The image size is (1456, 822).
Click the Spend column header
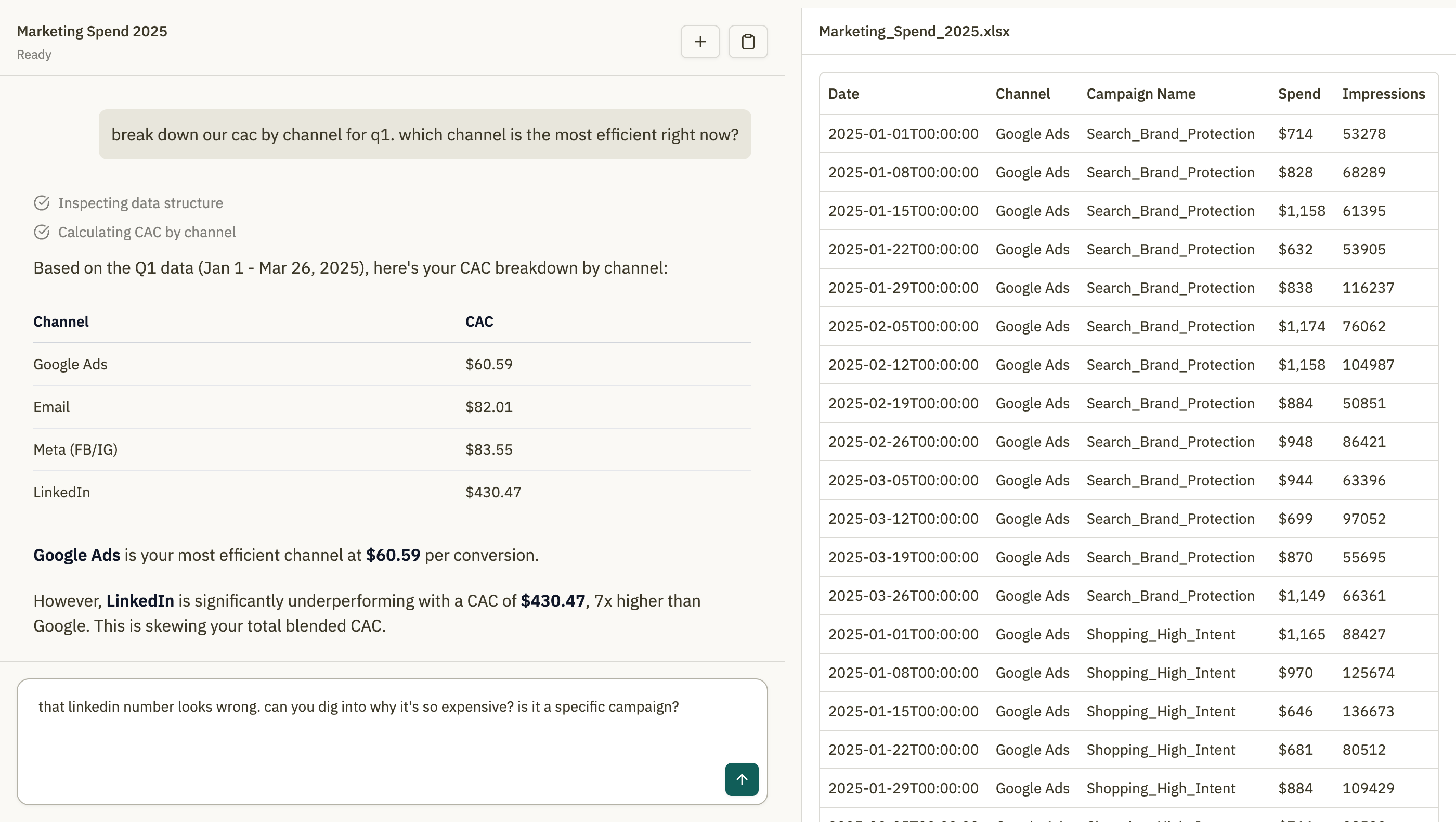(x=1298, y=93)
